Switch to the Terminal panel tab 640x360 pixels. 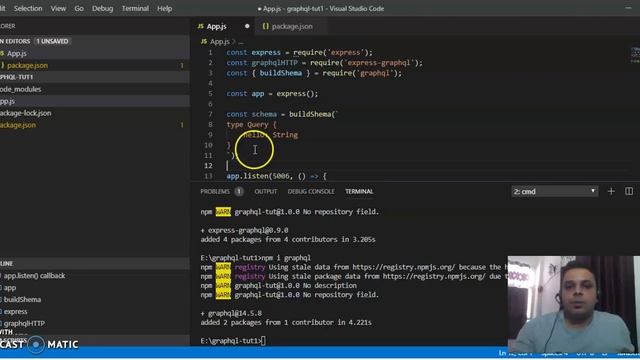(359, 191)
